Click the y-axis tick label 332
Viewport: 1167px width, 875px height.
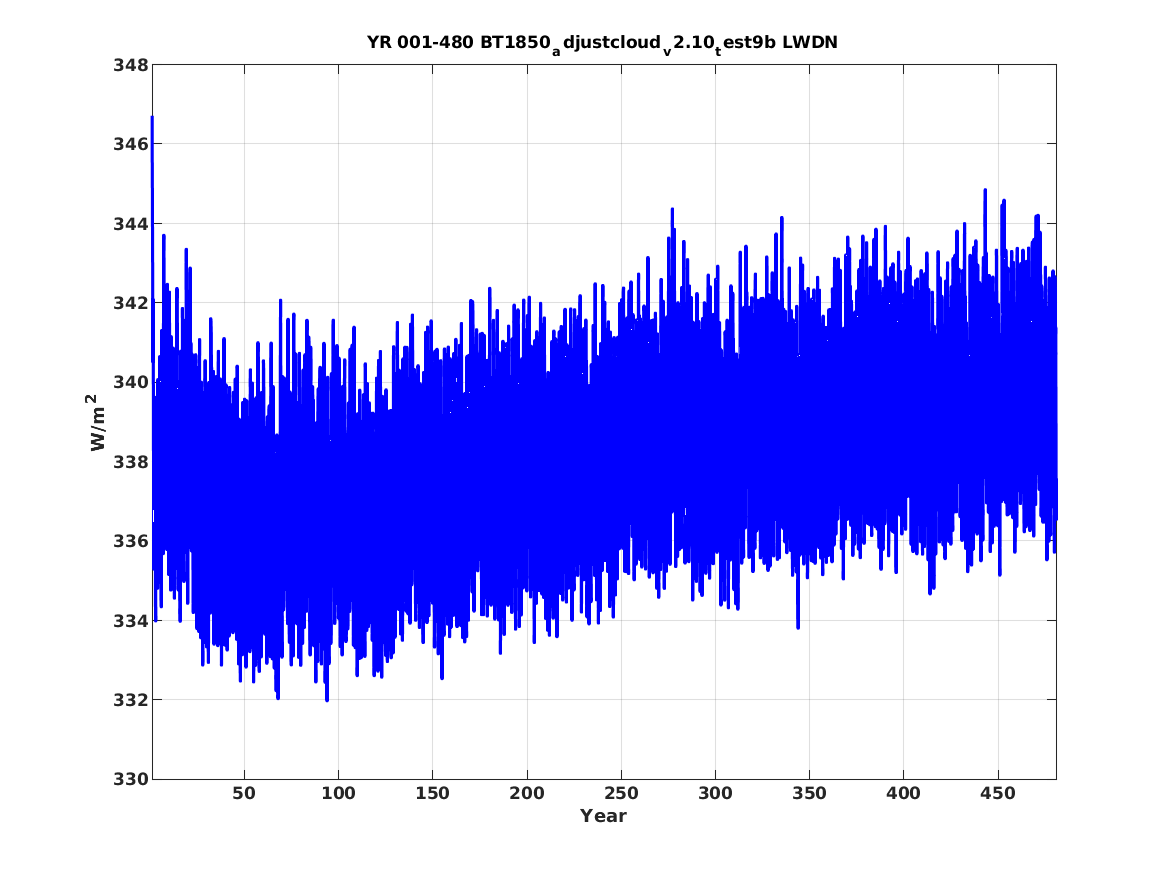pyautogui.click(x=130, y=700)
